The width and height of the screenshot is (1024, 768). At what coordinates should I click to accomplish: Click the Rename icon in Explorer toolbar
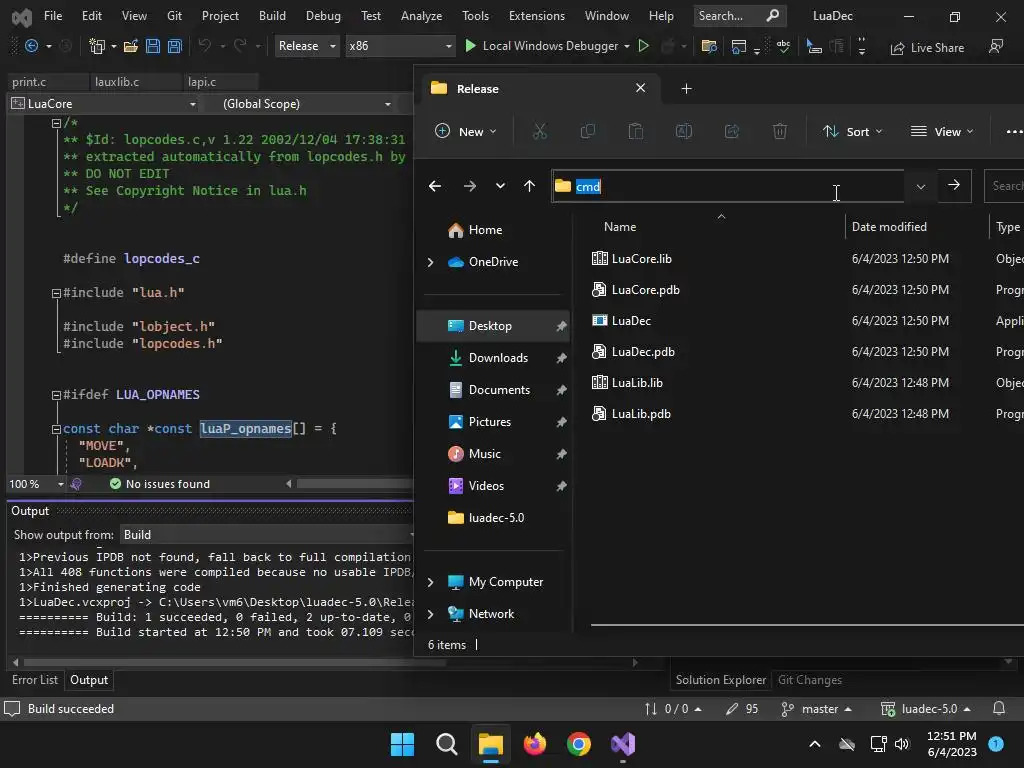tap(684, 131)
